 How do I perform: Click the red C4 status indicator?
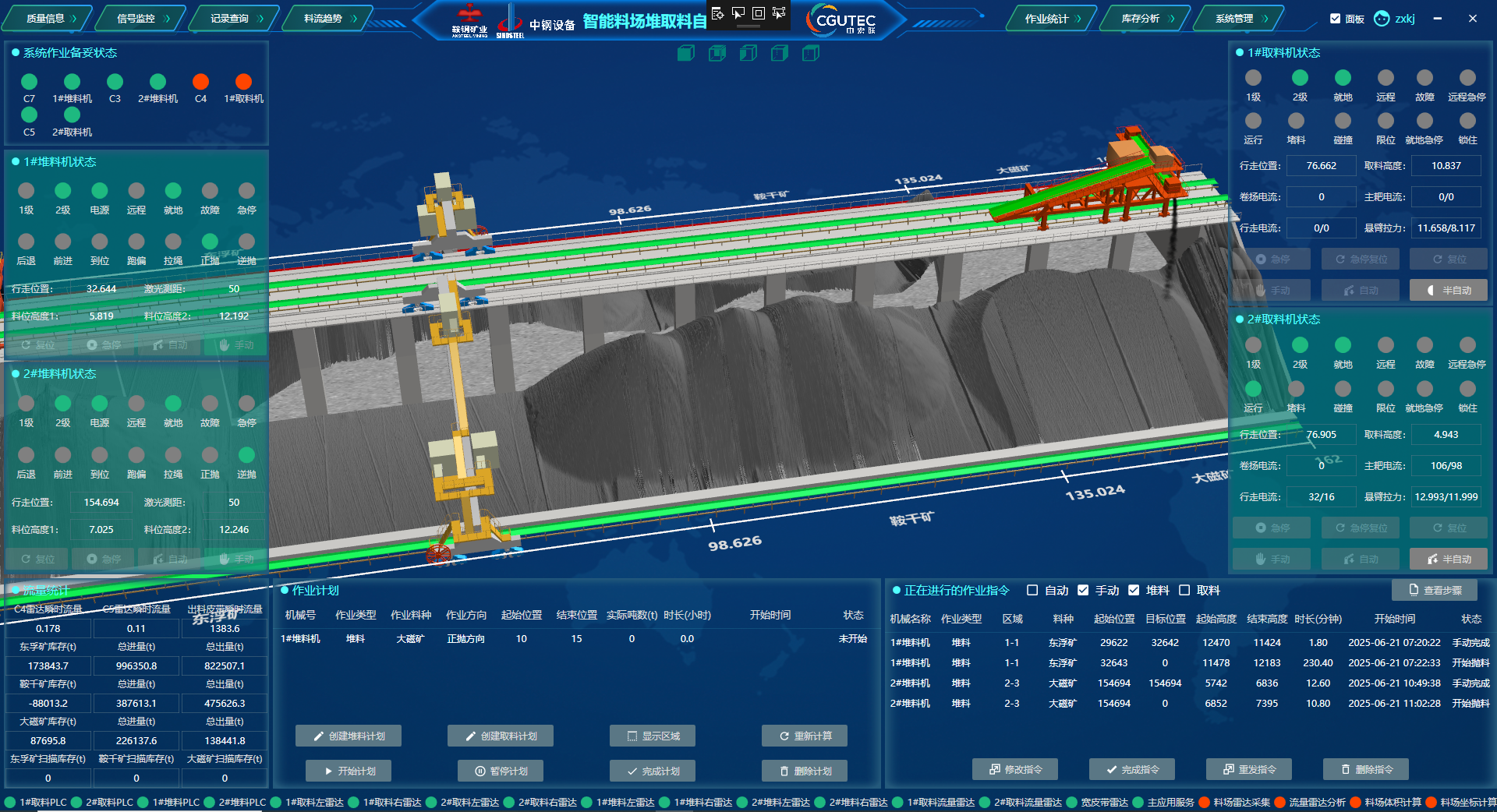pyautogui.click(x=200, y=81)
